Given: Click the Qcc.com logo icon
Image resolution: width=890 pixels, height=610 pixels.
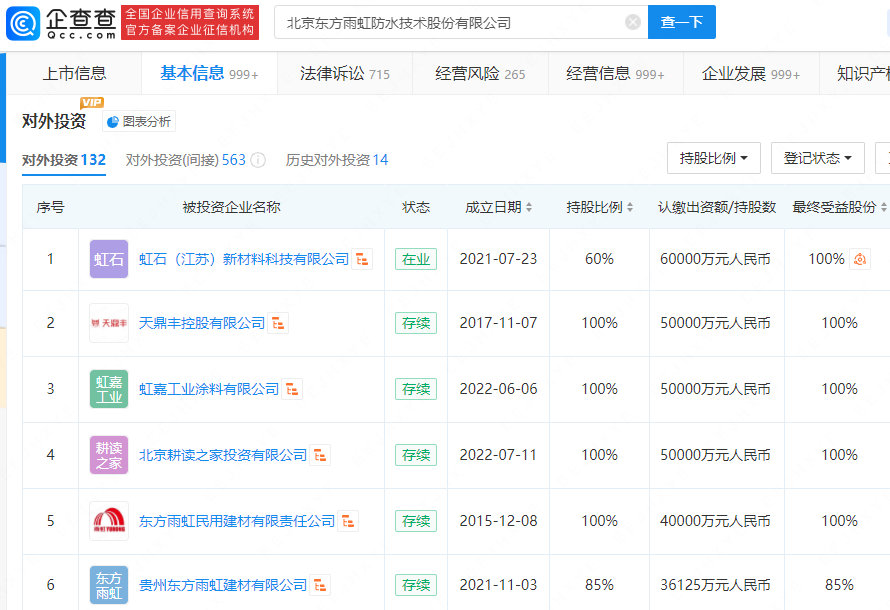Looking at the screenshot, I should tap(23, 23).
